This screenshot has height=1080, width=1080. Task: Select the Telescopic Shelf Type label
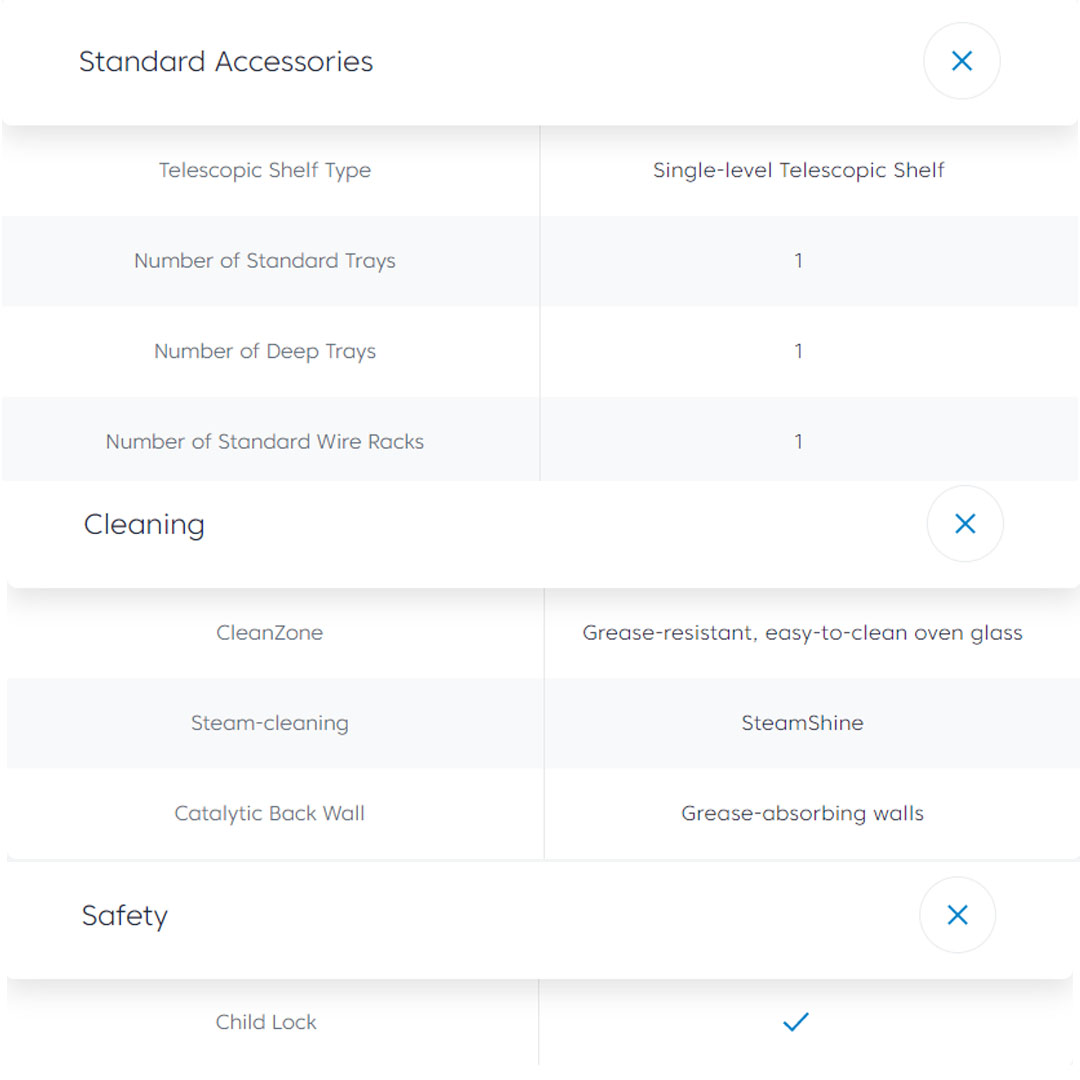pos(265,170)
